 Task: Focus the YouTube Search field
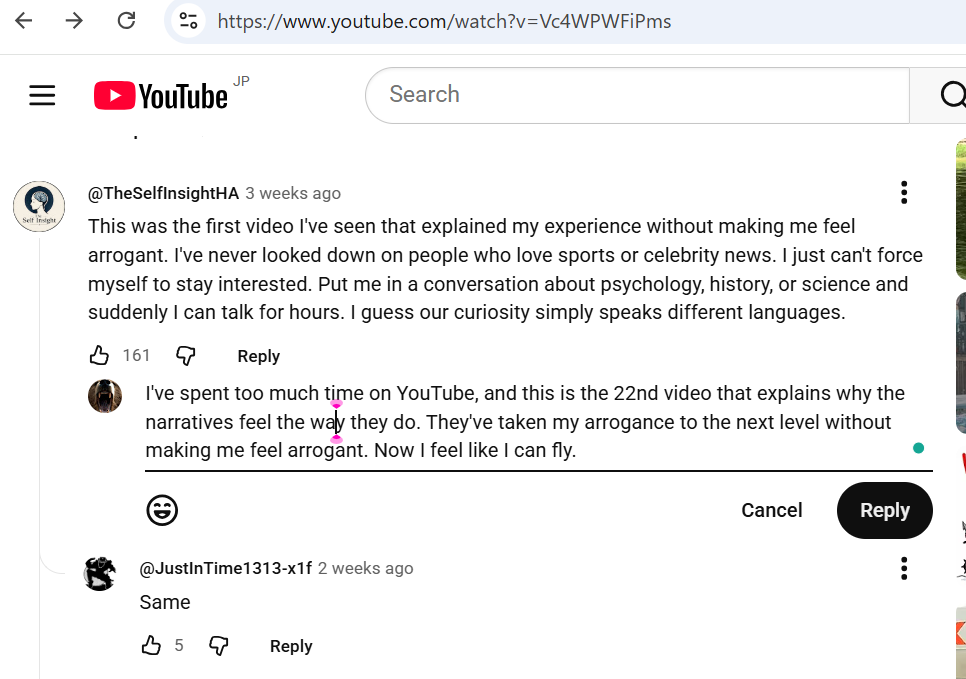click(638, 95)
